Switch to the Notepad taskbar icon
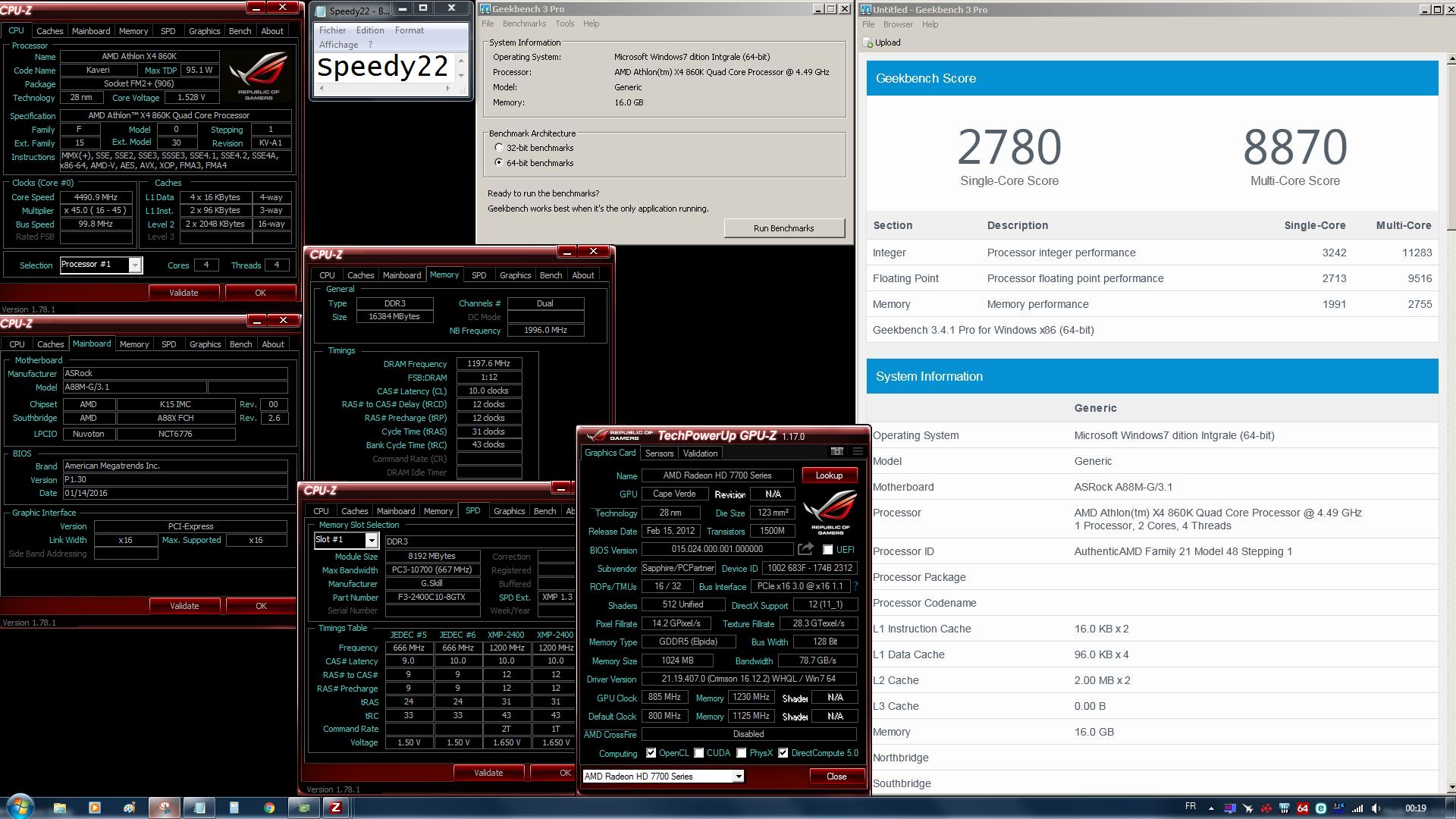This screenshot has width=1456, height=819. [x=199, y=808]
